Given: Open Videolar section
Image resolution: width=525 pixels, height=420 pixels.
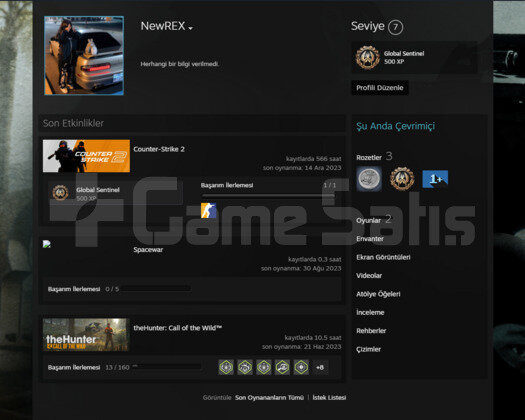Looking at the screenshot, I should 369,276.
